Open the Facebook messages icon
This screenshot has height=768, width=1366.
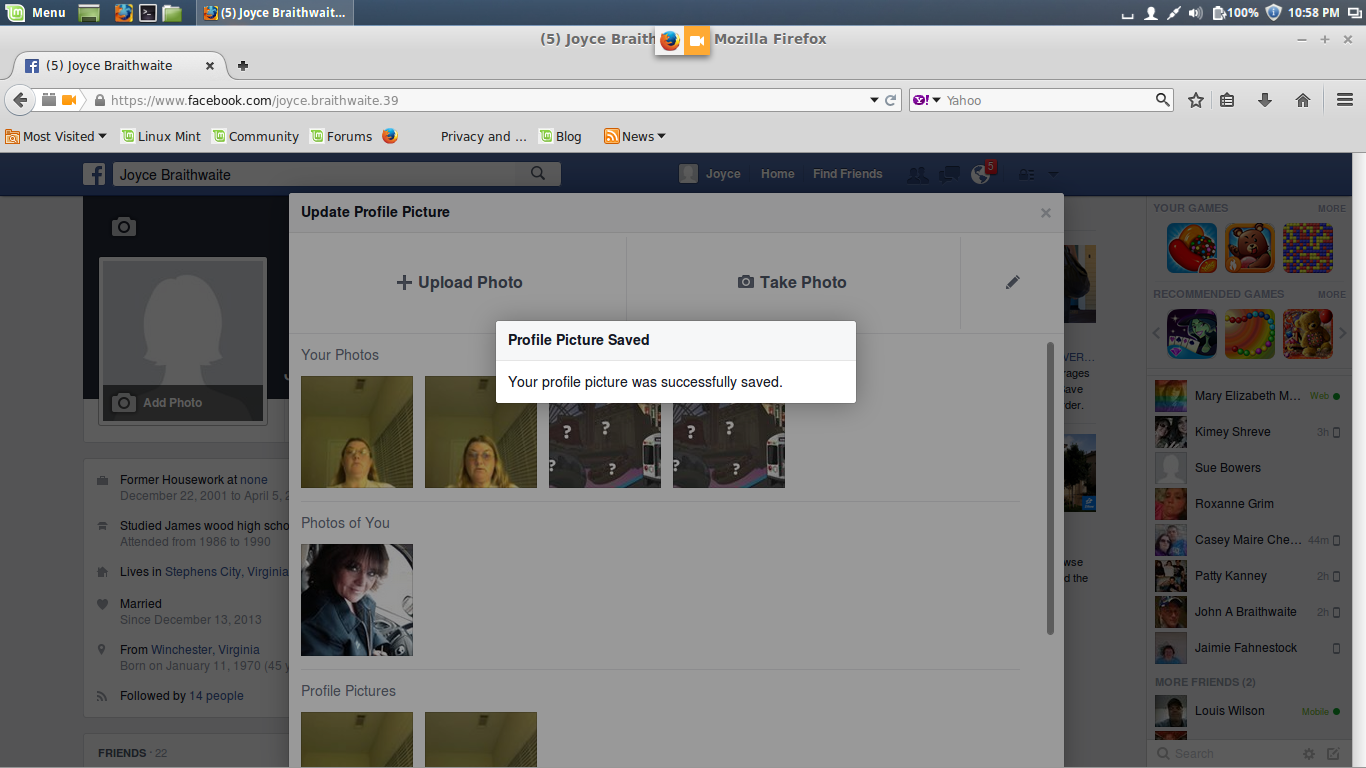point(949,174)
